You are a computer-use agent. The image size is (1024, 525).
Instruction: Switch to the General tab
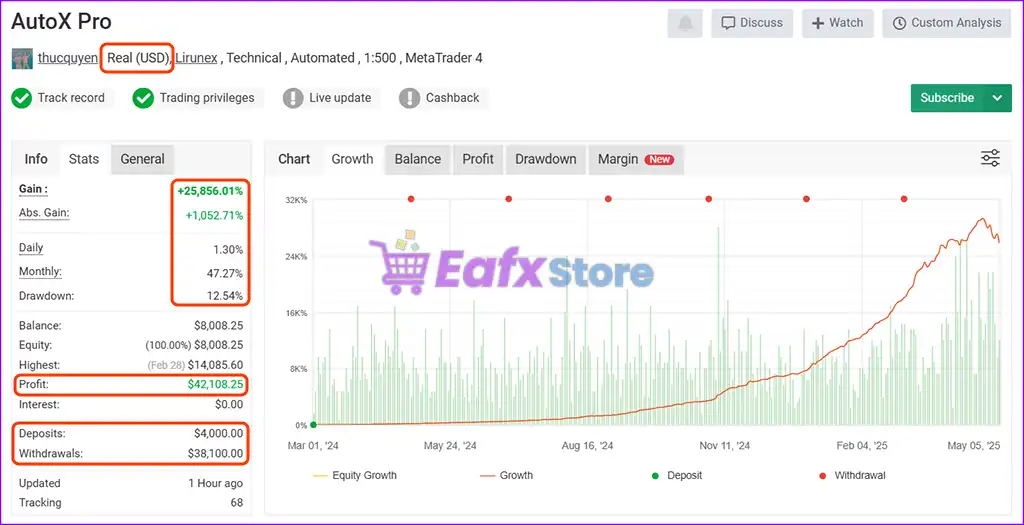point(142,159)
